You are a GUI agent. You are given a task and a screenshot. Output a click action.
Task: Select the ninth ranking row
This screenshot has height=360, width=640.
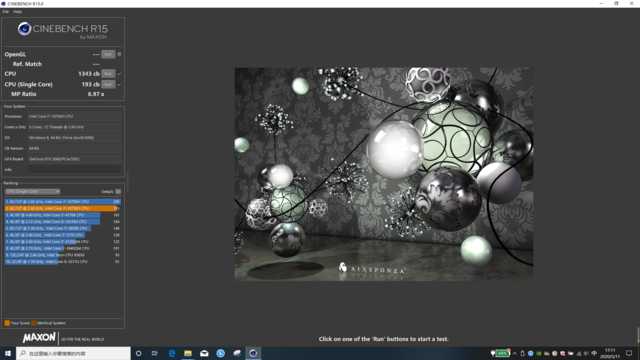pos(62,255)
